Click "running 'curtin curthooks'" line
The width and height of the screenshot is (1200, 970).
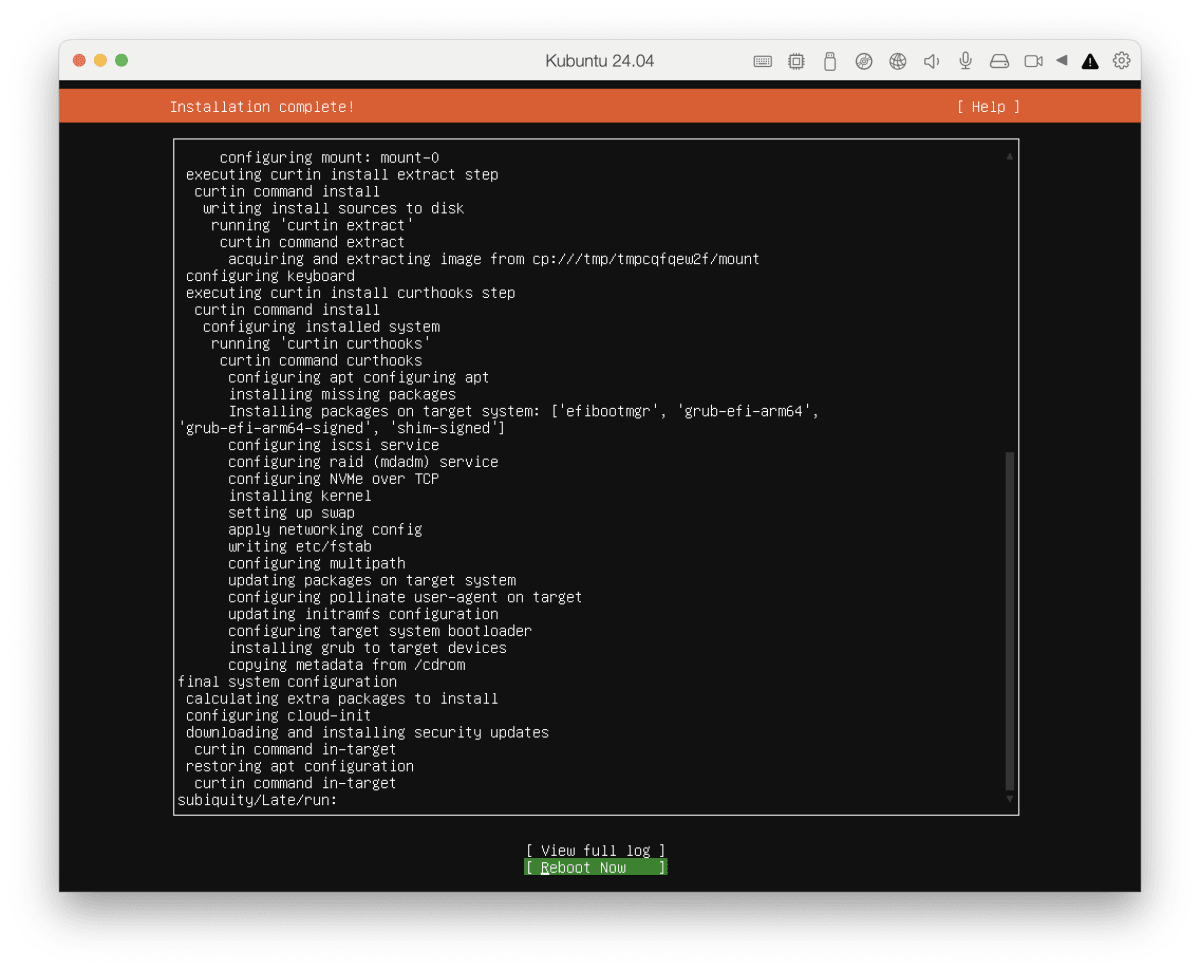click(x=321, y=344)
